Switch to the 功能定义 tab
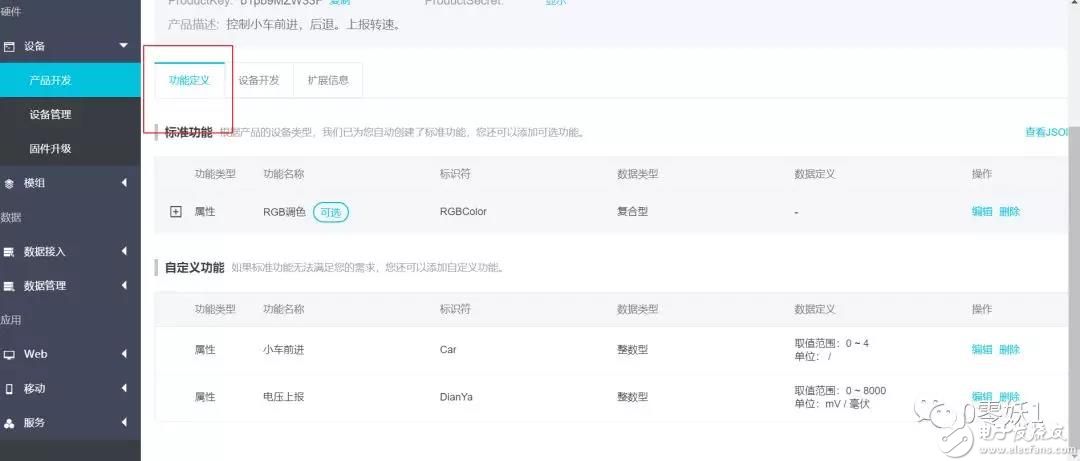Viewport: 1080px width, 461px height. [x=189, y=80]
